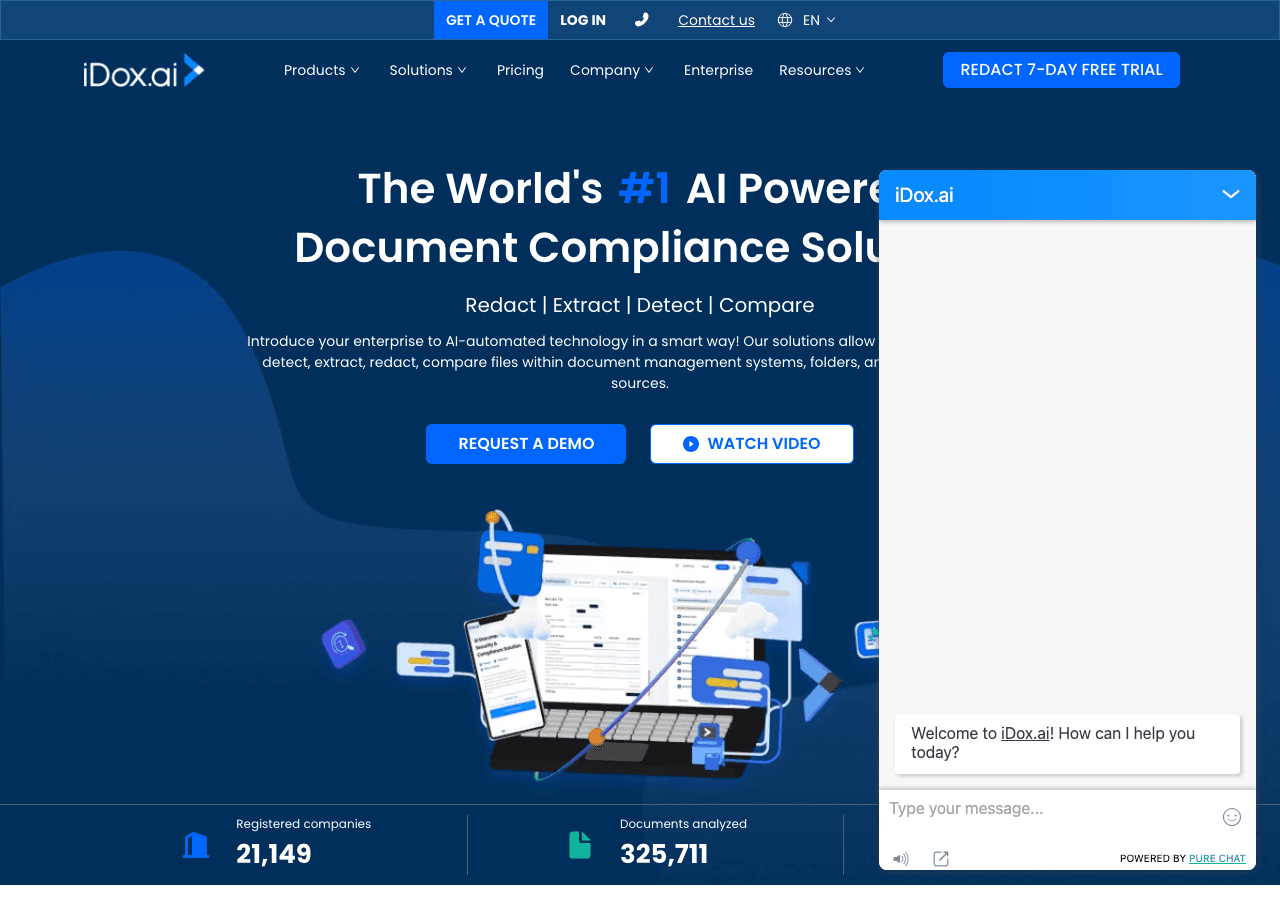Screen dimensions: 1280x900
Task: Click GET A QUOTE button
Action: 491,20
